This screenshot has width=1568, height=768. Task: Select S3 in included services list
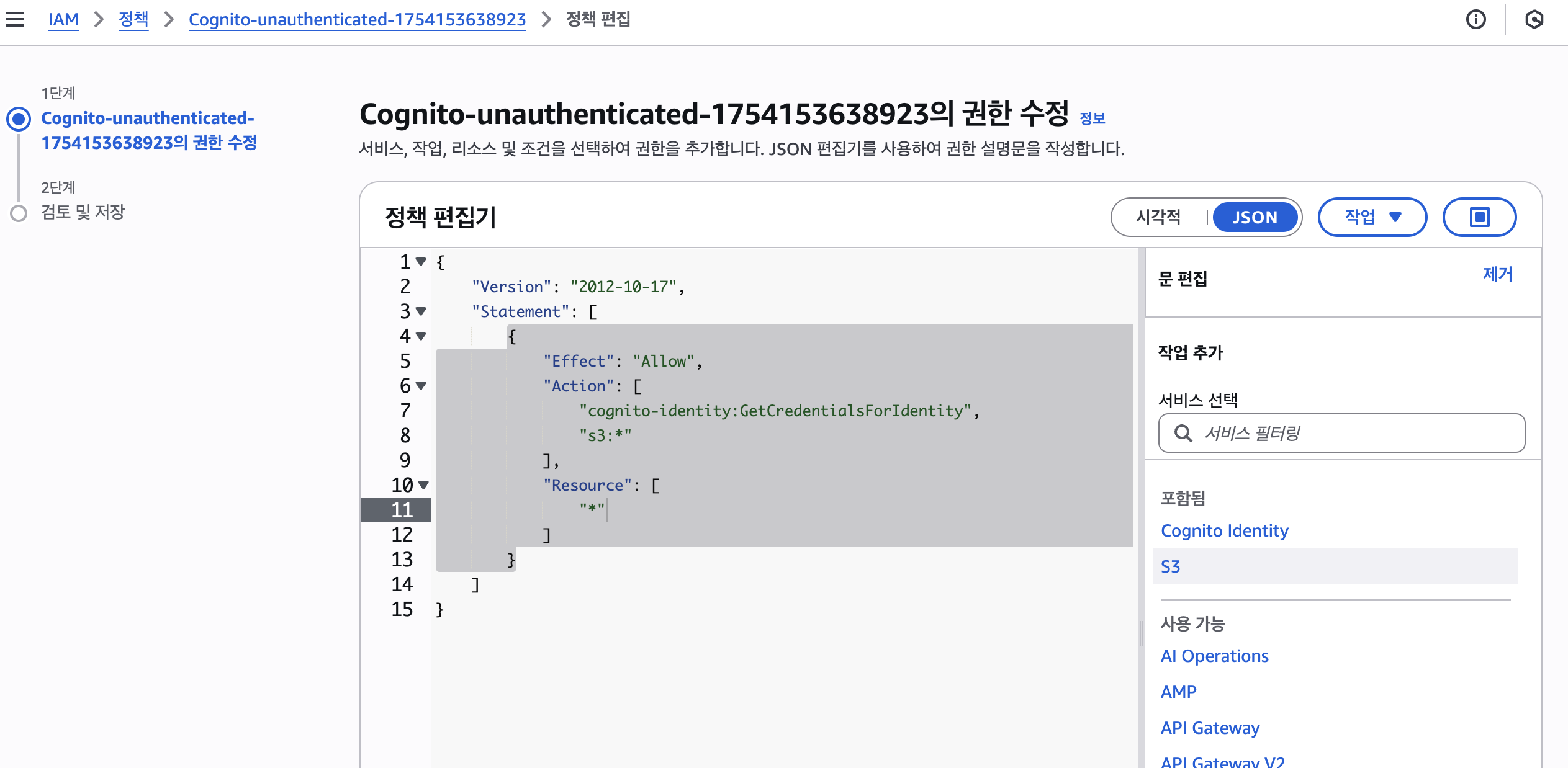1170,566
